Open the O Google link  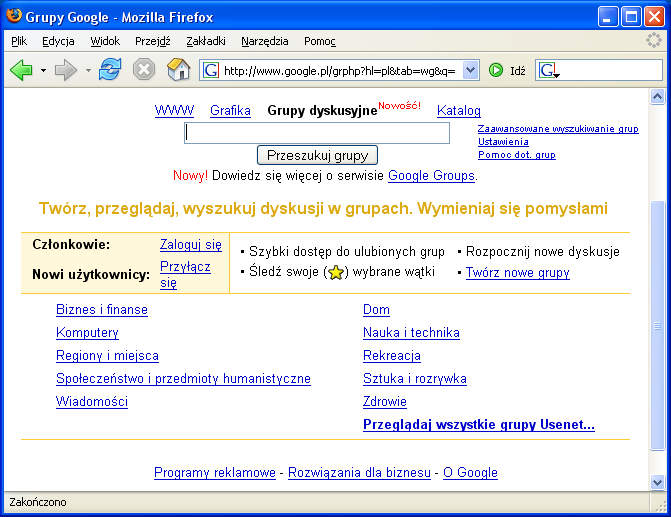(x=470, y=472)
